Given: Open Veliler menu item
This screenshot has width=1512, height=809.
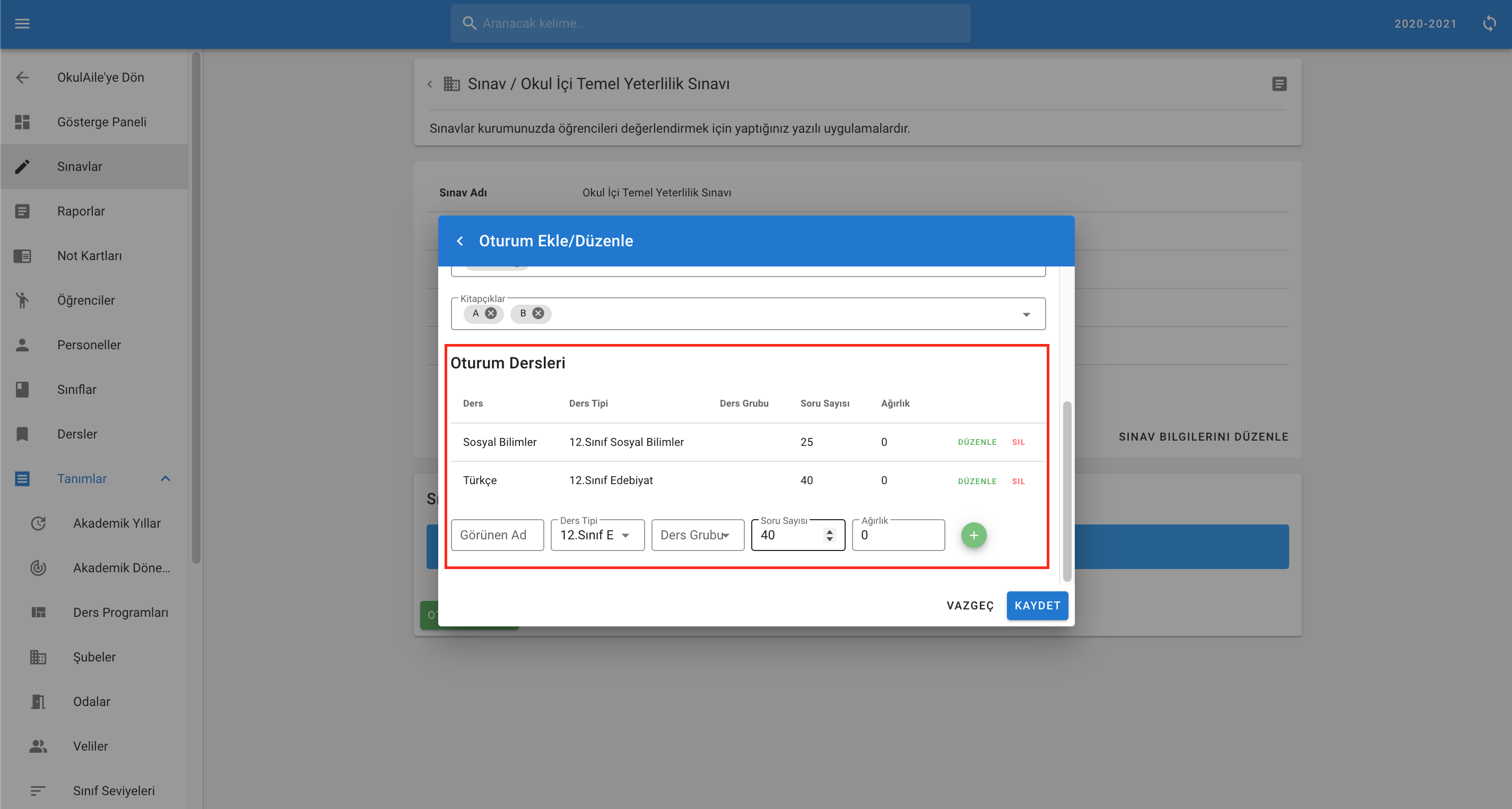Looking at the screenshot, I should (94, 746).
